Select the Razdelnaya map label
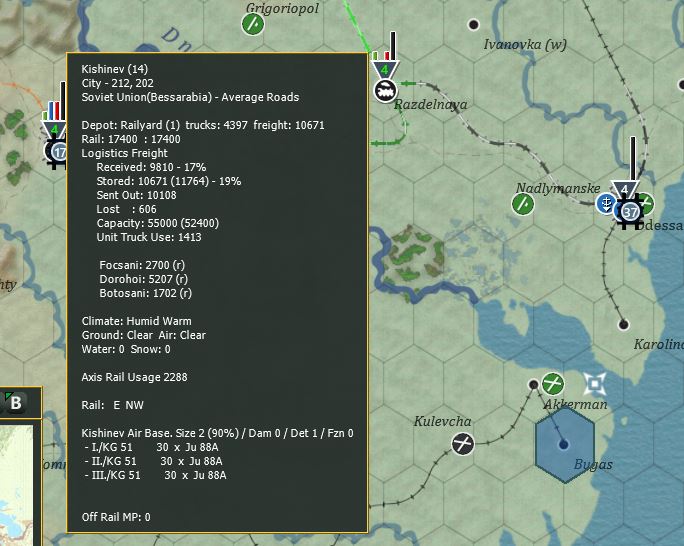The width and height of the screenshot is (684, 546). click(430, 105)
